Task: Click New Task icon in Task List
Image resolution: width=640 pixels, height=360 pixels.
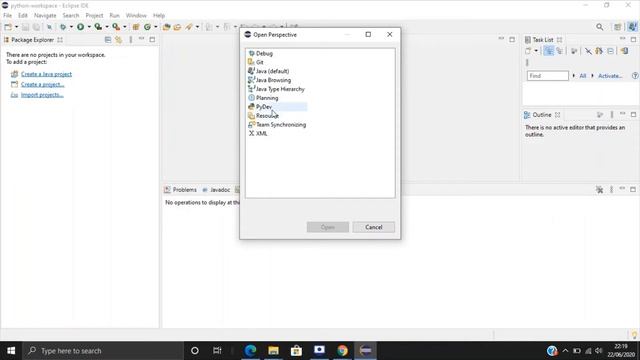Action: (x=528, y=51)
